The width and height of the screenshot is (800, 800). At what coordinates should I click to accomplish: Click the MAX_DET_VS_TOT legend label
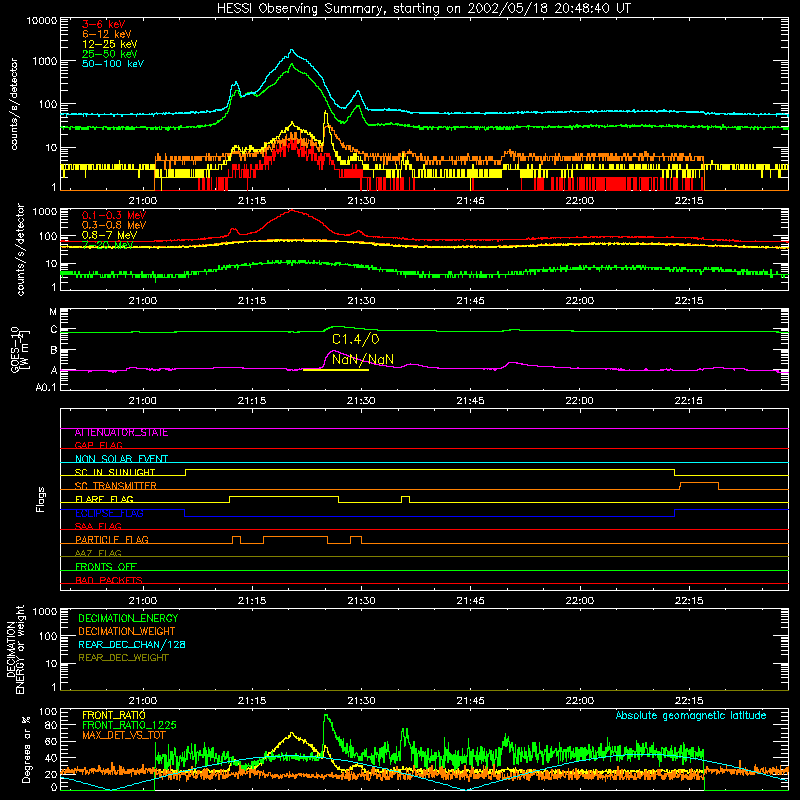pyautogui.click(x=124, y=735)
